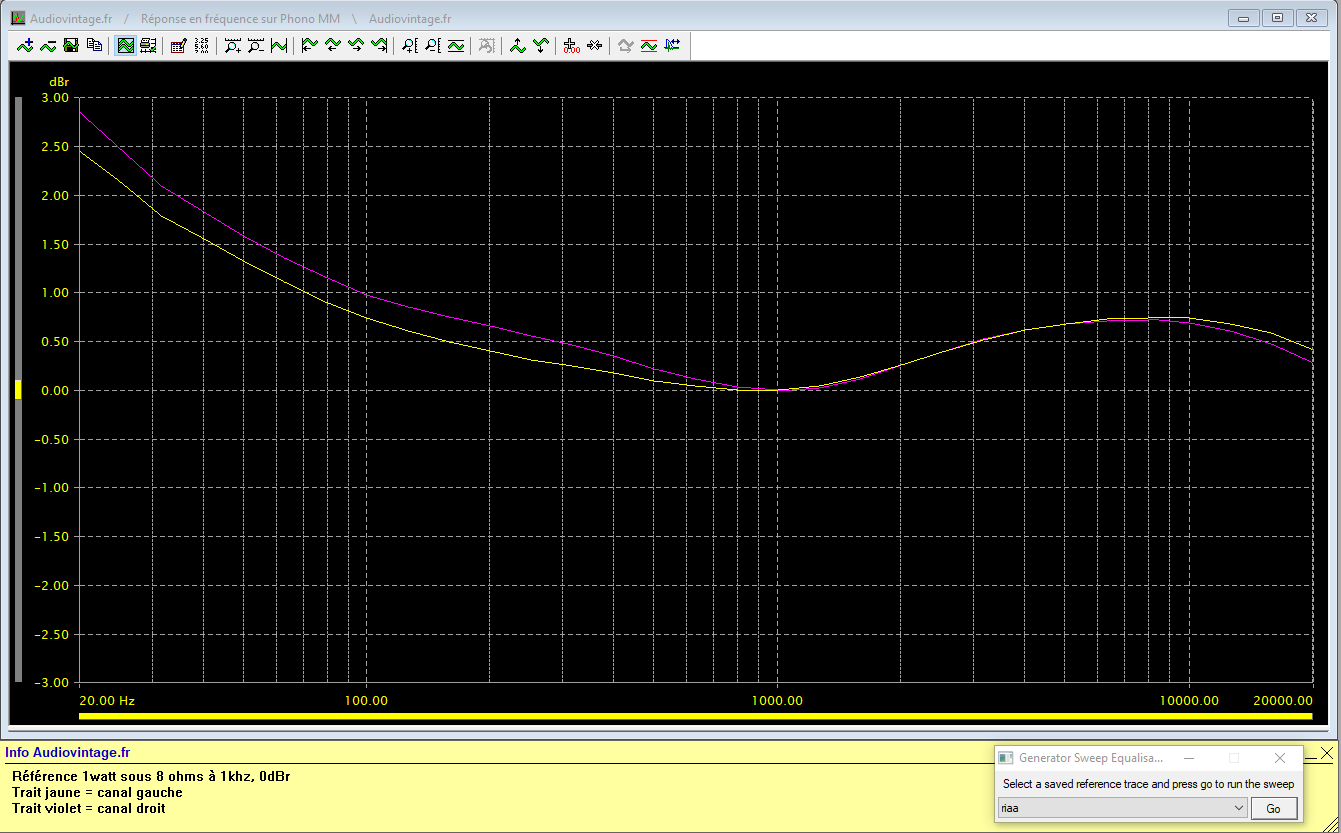
Task: Click the gray vertical scale track at left
Action: point(18,390)
